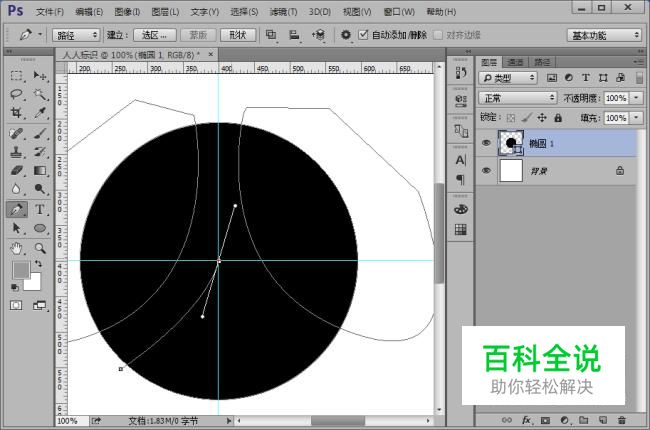Viewport: 650px width, 430px height.
Task: Hide the 椭圆 1 layer
Action: 486,143
